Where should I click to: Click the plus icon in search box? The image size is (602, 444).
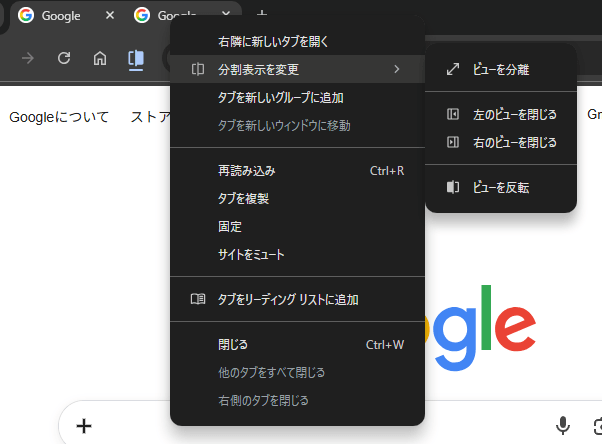[x=84, y=426]
